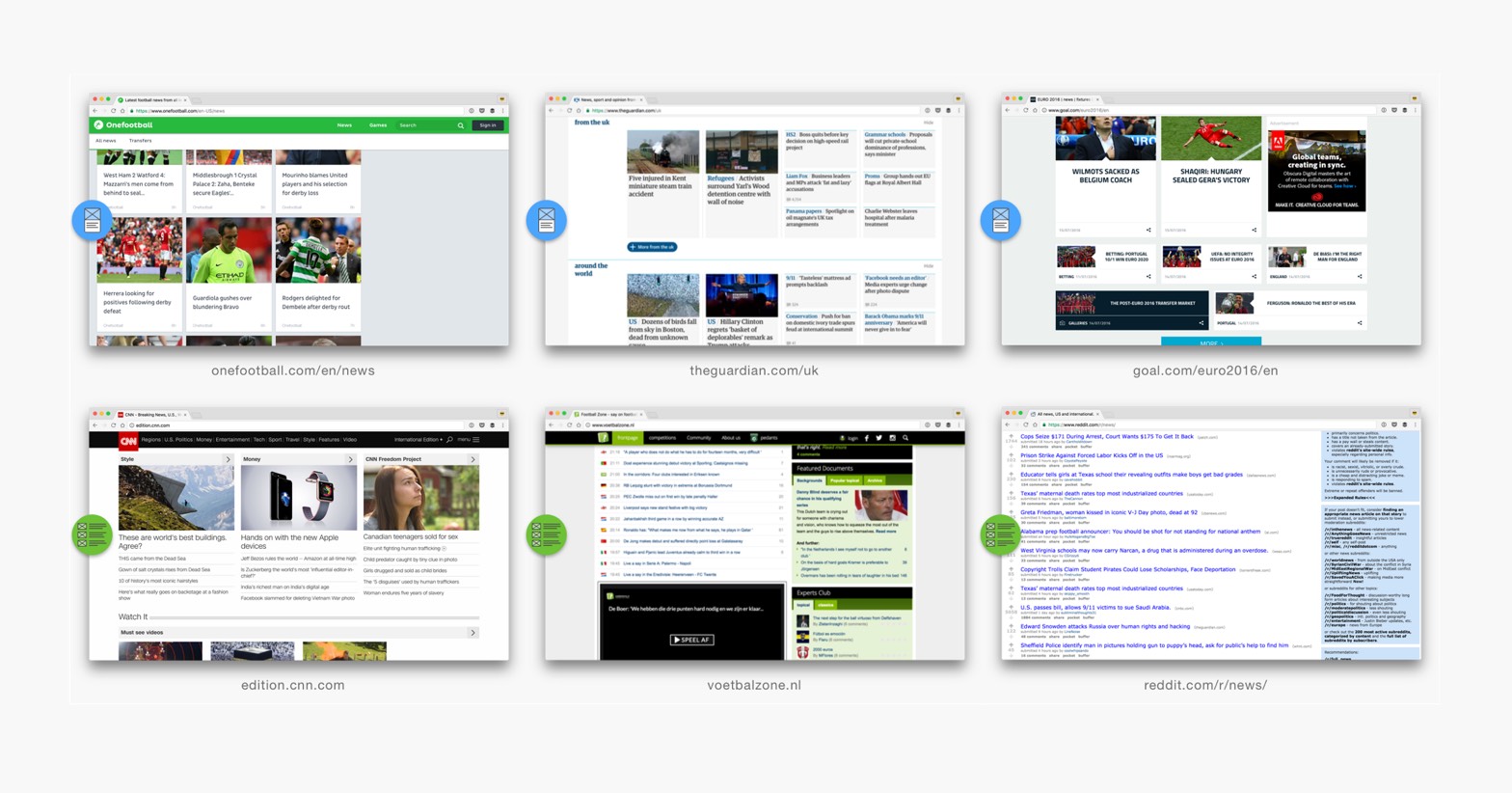Click the red CNN logo

(x=128, y=440)
